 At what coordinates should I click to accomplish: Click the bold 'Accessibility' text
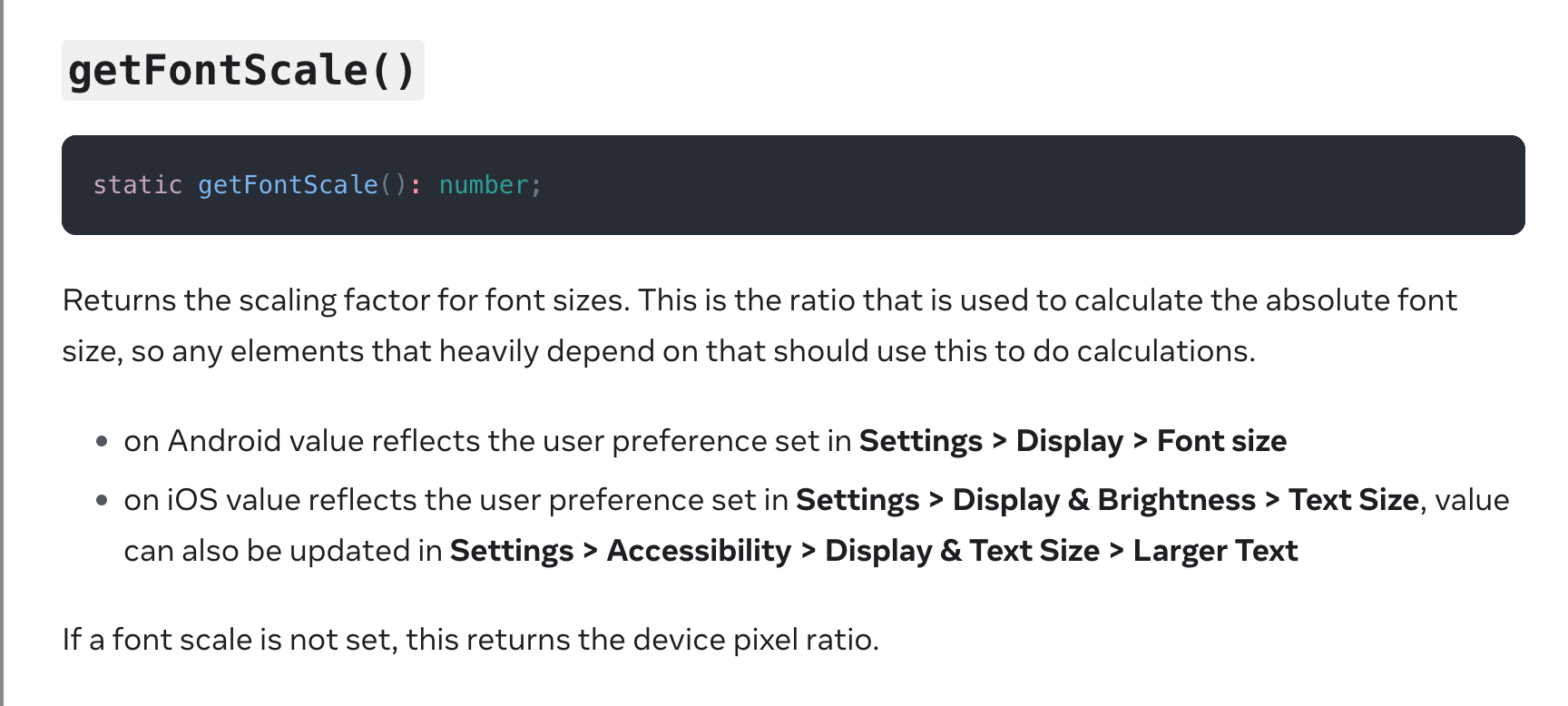(x=699, y=551)
